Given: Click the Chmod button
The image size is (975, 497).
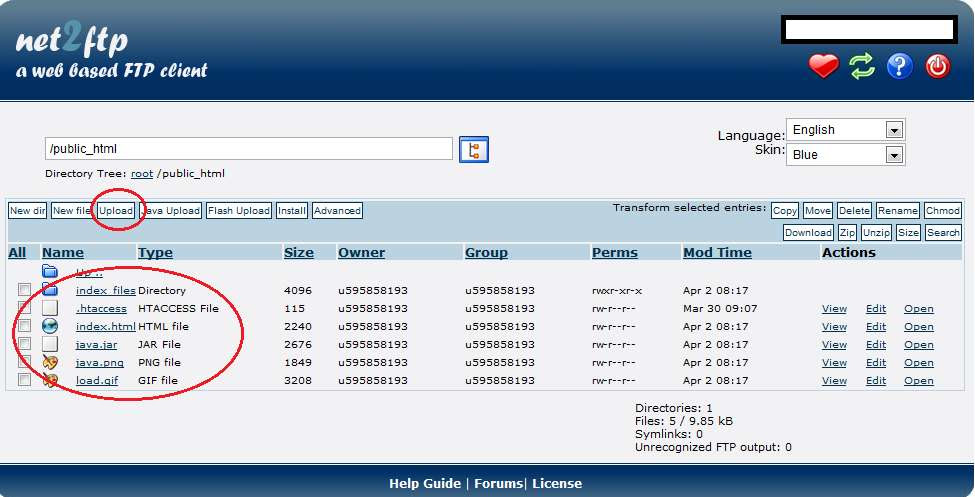Looking at the screenshot, I should pos(943,211).
